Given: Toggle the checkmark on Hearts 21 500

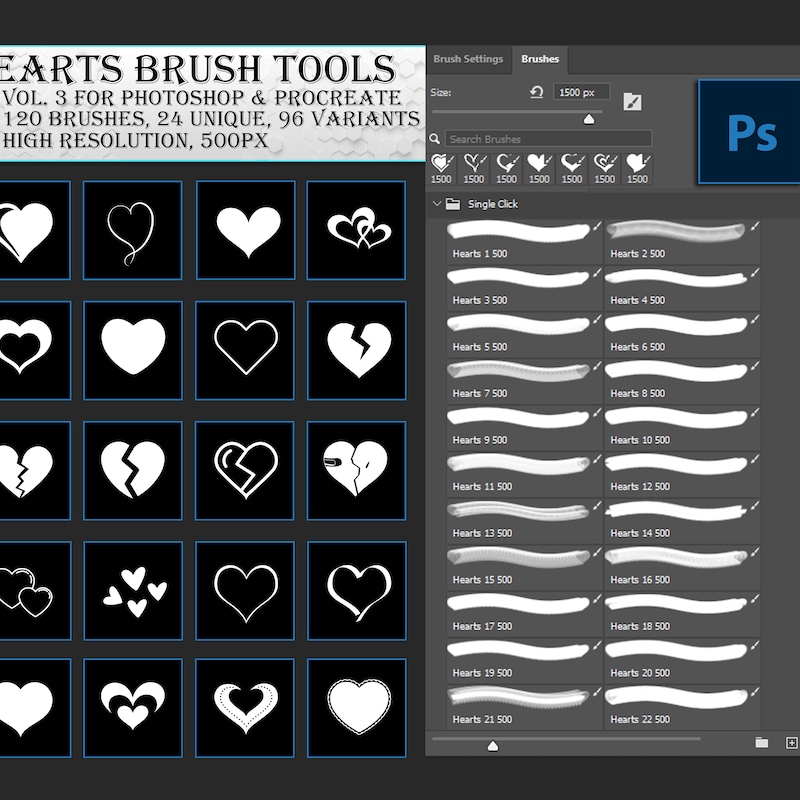Looking at the screenshot, I should tap(596, 693).
